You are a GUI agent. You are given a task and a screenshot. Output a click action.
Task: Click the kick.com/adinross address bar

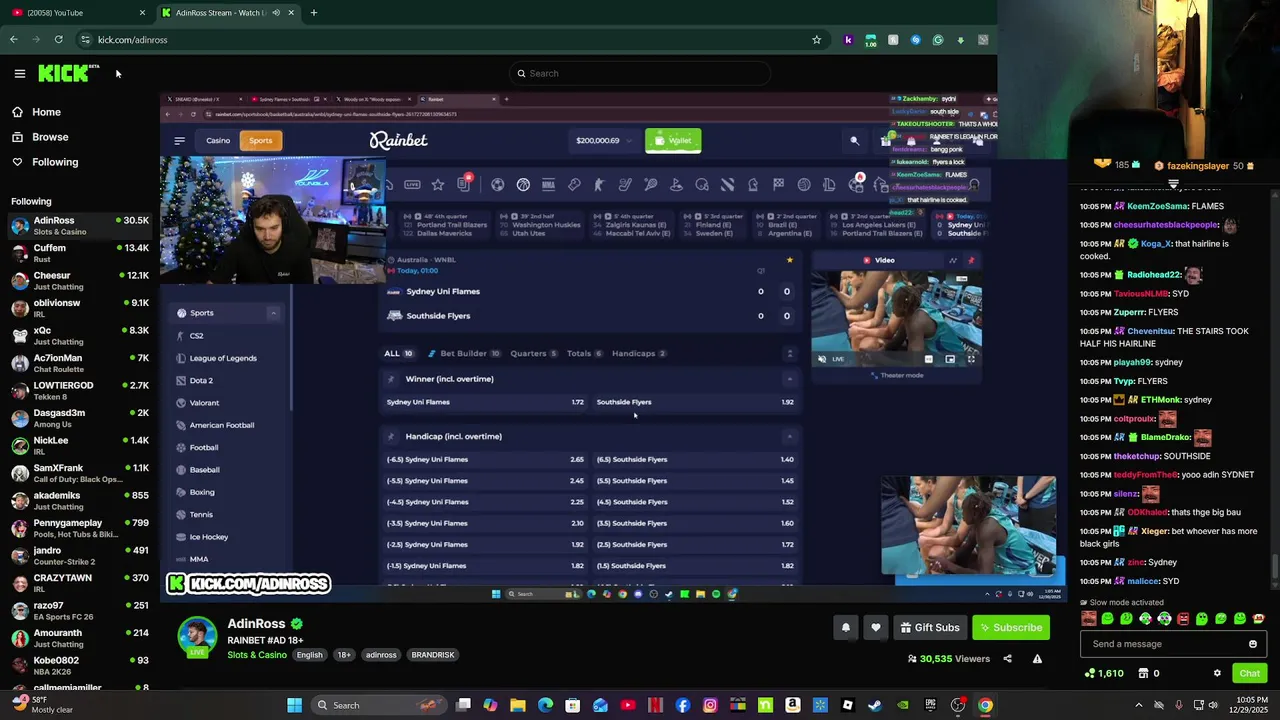pos(450,40)
